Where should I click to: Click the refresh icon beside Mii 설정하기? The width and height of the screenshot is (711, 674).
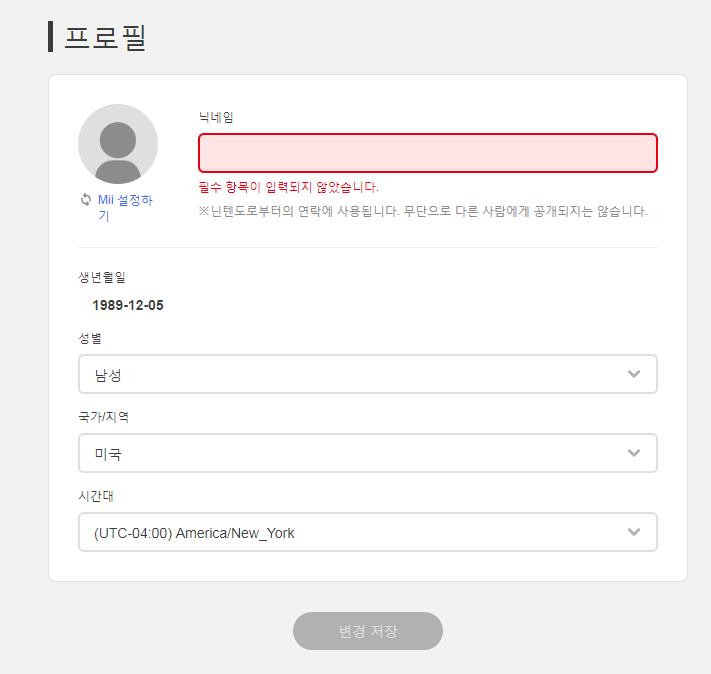point(86,200)
